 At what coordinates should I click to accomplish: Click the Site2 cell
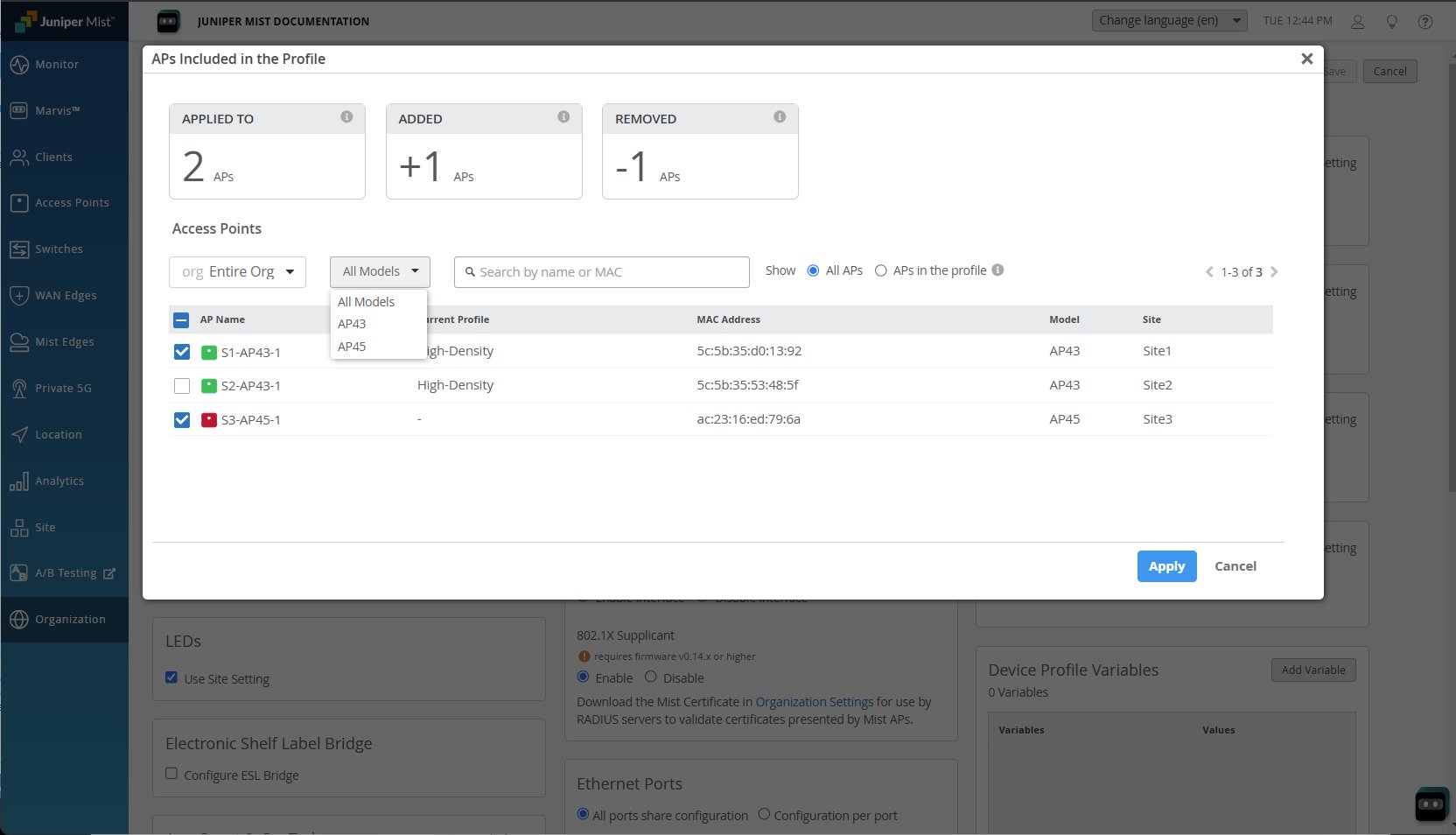[1157, 385]
